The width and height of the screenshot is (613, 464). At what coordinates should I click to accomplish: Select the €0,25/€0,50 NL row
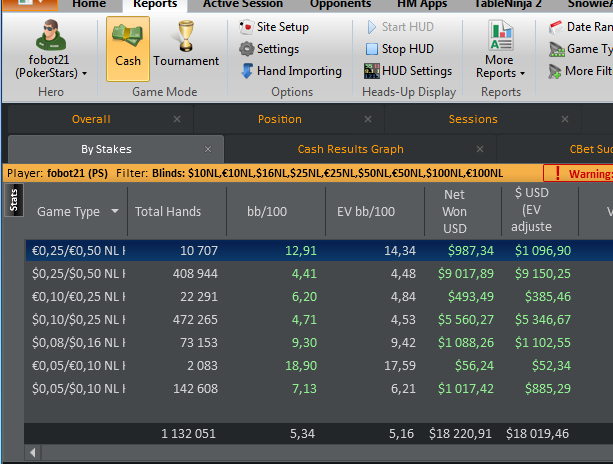coord(319,251)
